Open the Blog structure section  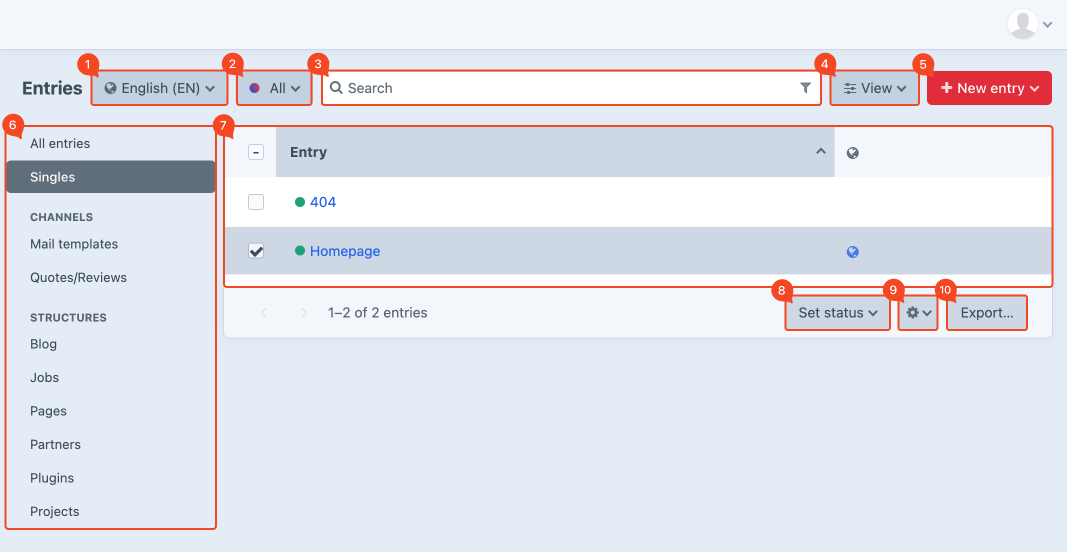[x=44, y=344]
